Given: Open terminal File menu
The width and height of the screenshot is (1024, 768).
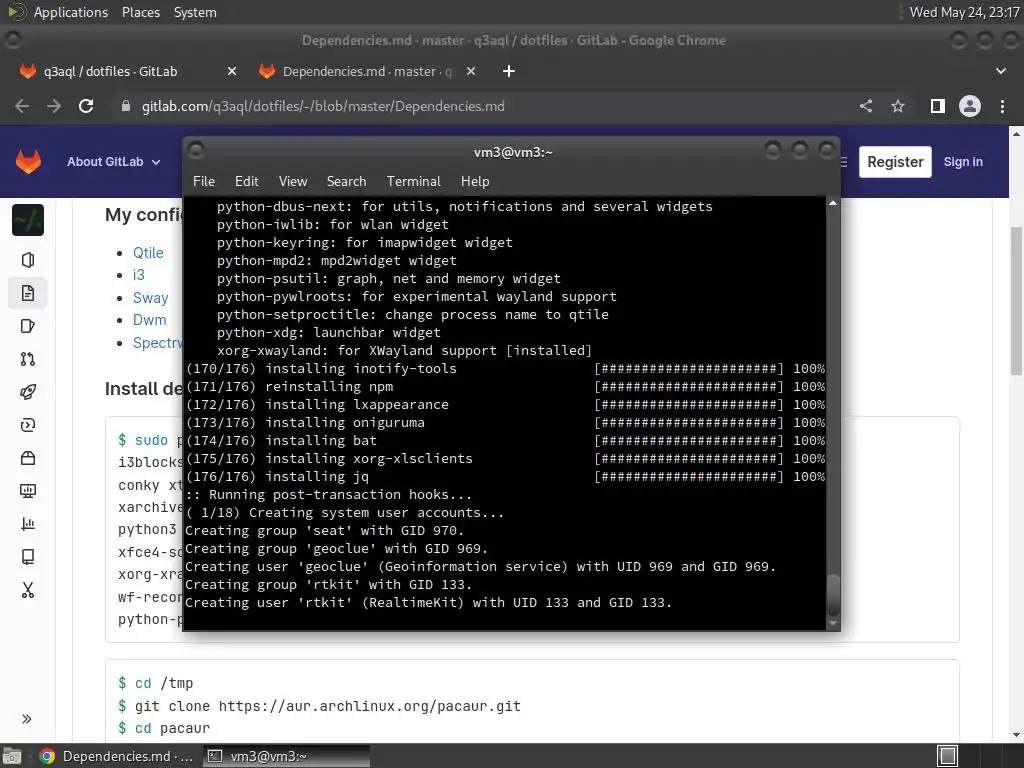Looking at the screenshot, I should click(204, 182).
